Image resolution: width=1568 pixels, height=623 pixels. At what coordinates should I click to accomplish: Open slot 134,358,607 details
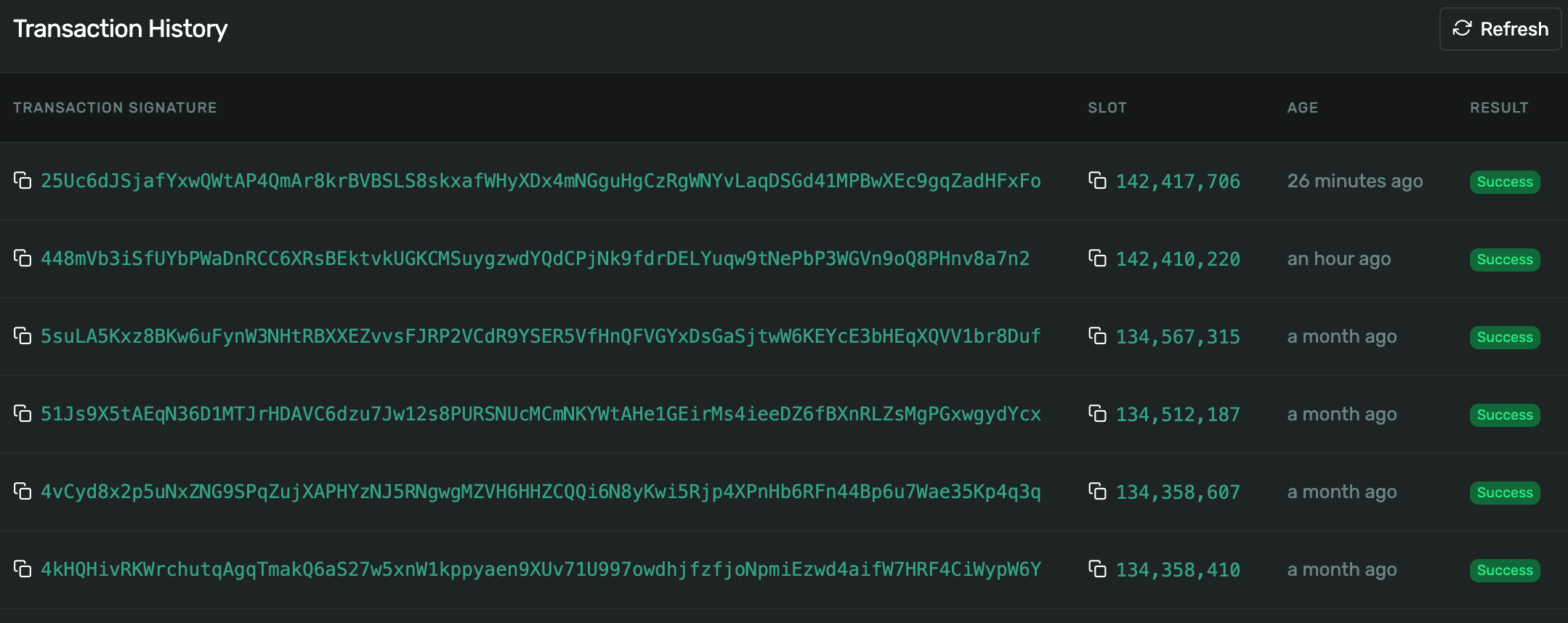[1178, 492]
